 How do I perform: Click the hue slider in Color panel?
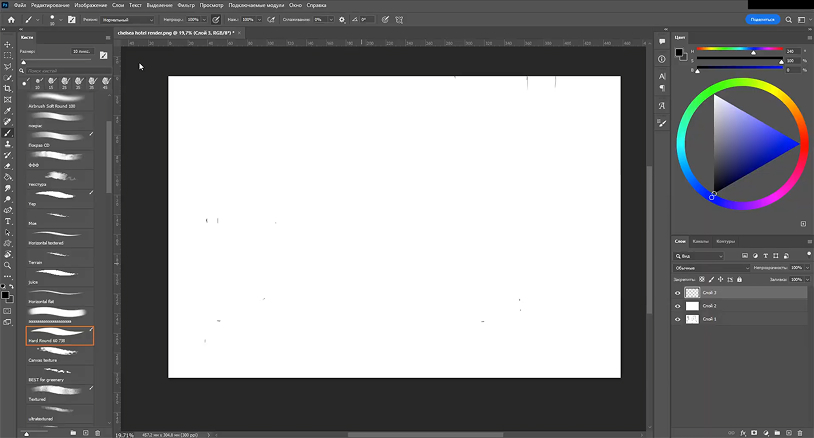[x=740, y=51]
